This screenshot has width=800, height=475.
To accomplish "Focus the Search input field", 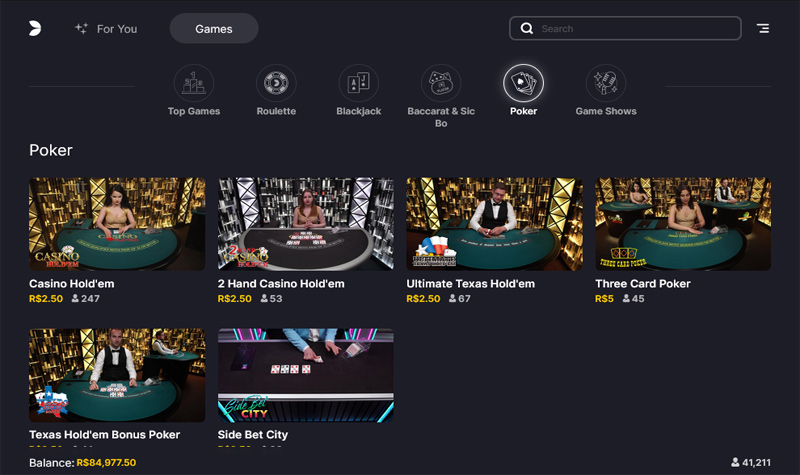I will (x=625, y=29).
